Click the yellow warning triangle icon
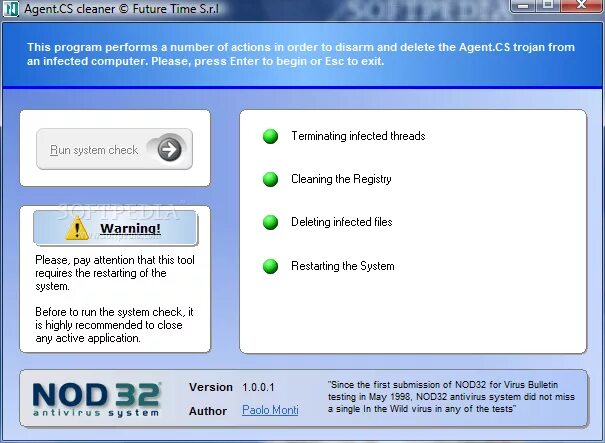605x443 pixels. point(77,228)
